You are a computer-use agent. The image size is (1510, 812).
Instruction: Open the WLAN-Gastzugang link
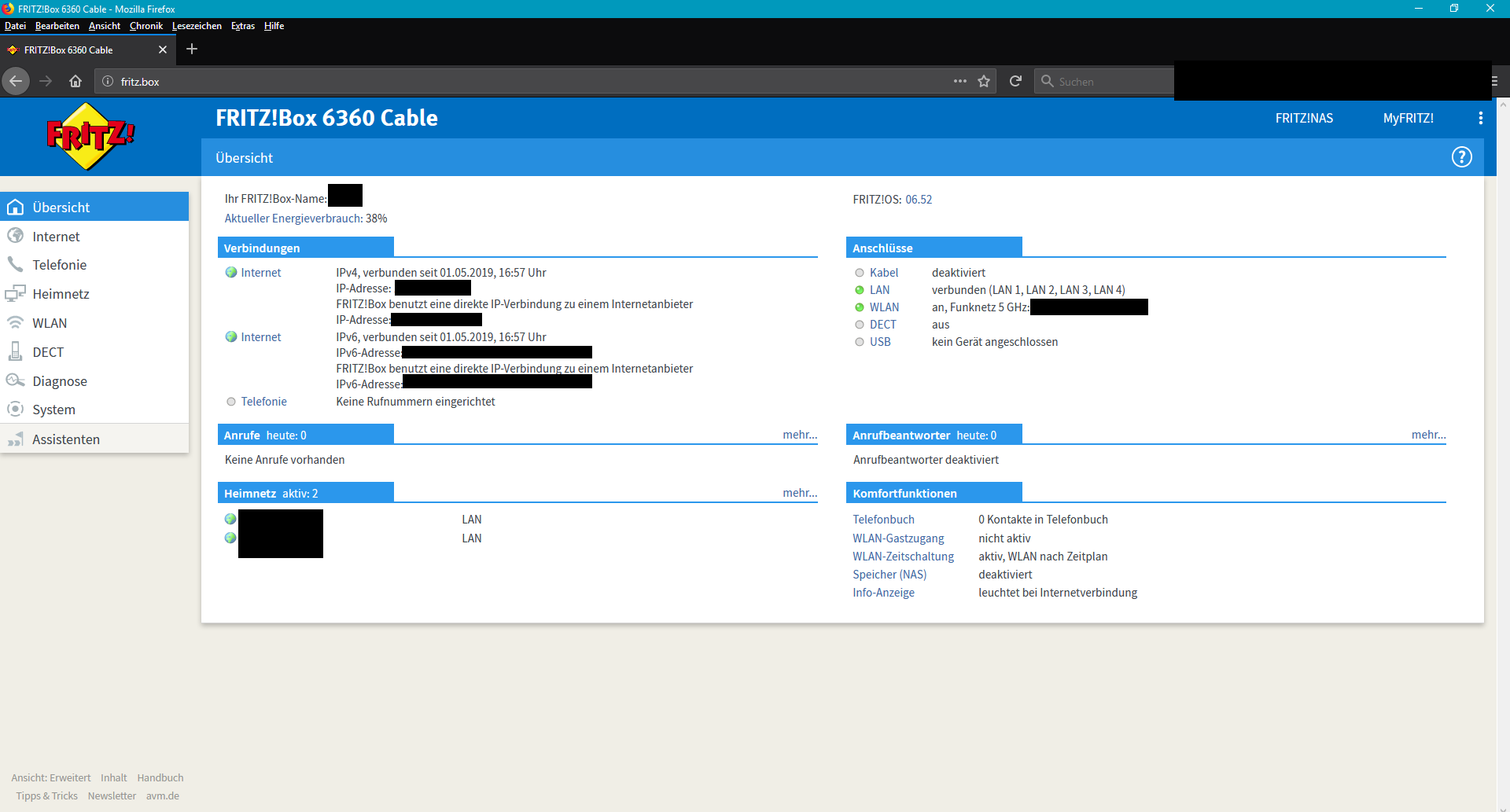click(x=898, y=538)
